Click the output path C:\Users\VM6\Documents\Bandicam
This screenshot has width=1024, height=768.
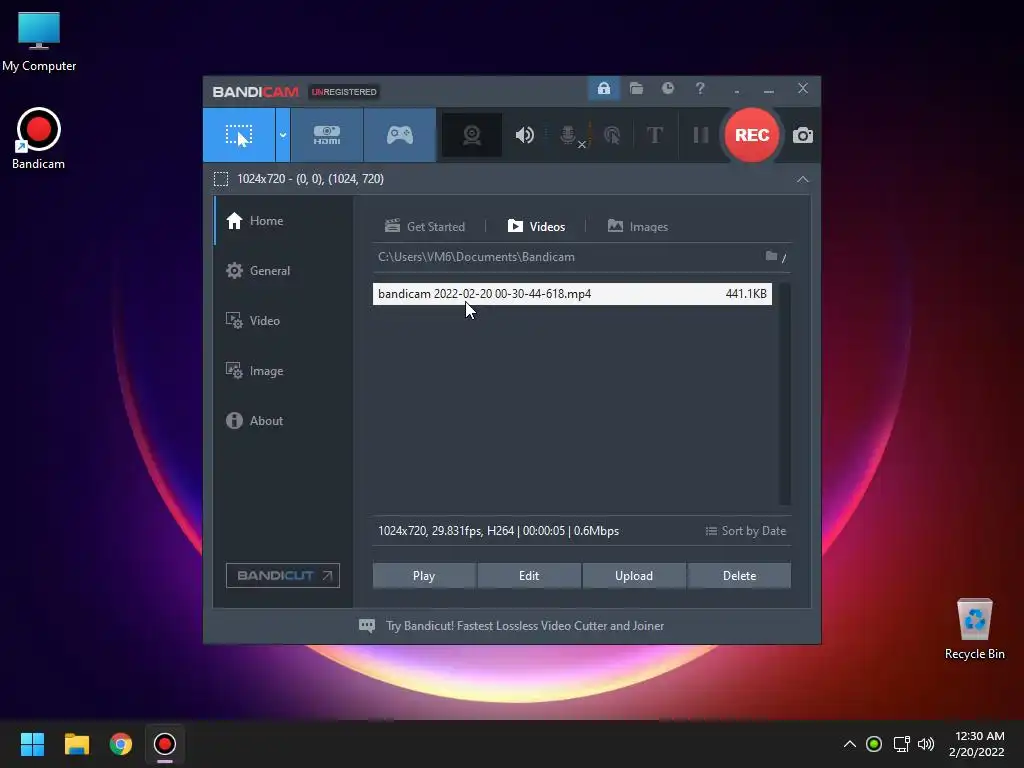(476, 257)
